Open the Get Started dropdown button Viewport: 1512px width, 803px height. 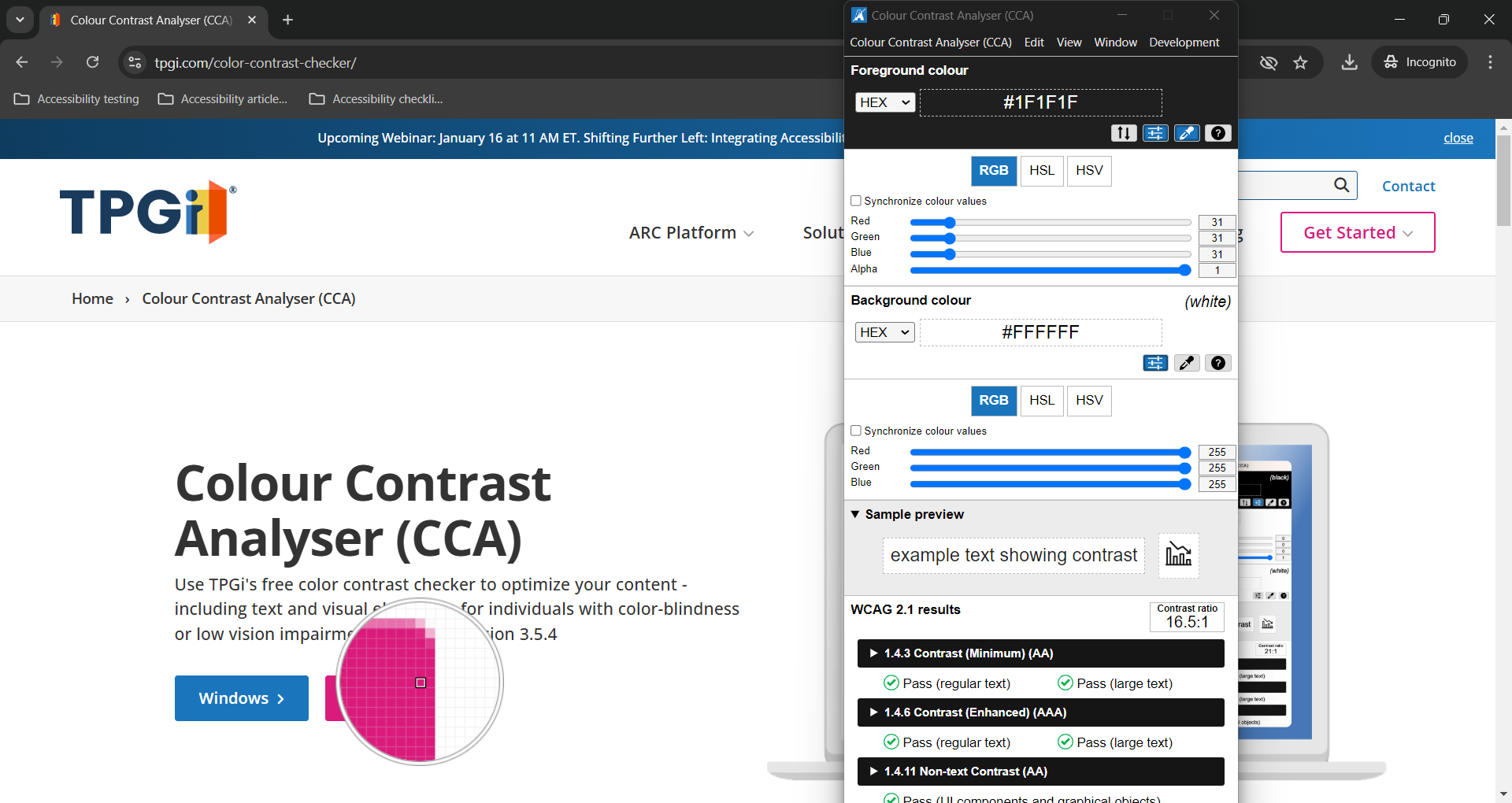coord(1358,232)
